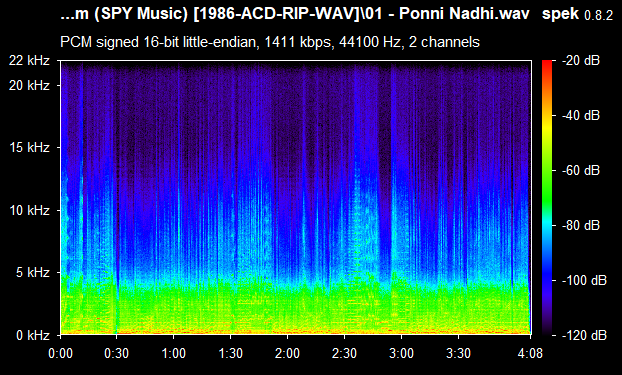Click the 5 kHz frequency axis label
The image size is (622, 375).
33,272
